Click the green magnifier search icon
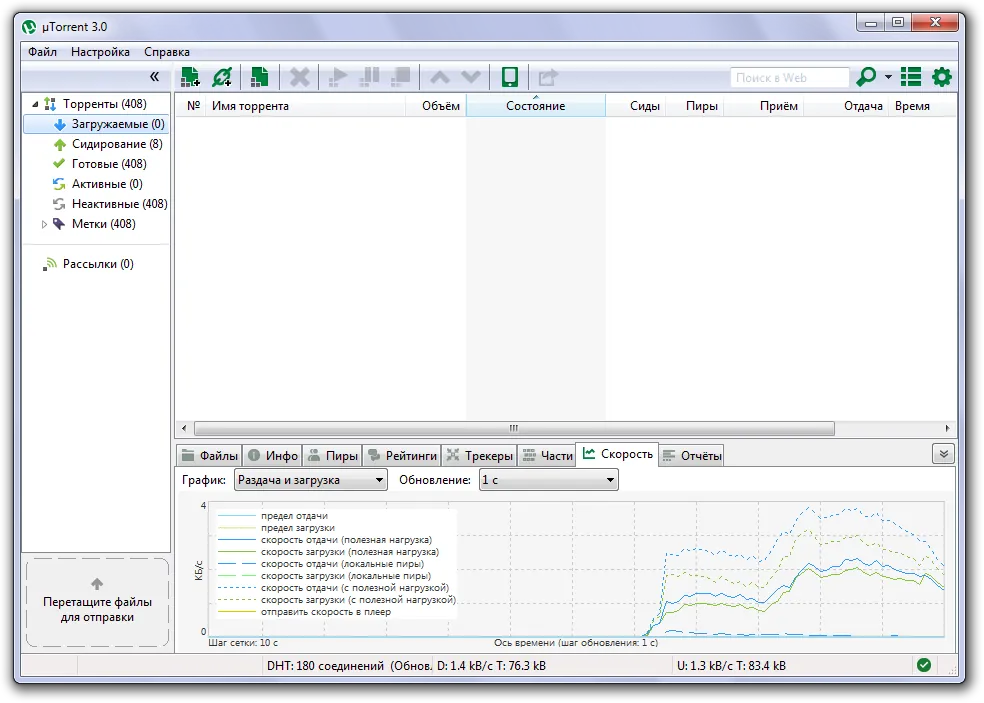Screen dimensions: 984x703 (866, 77)
